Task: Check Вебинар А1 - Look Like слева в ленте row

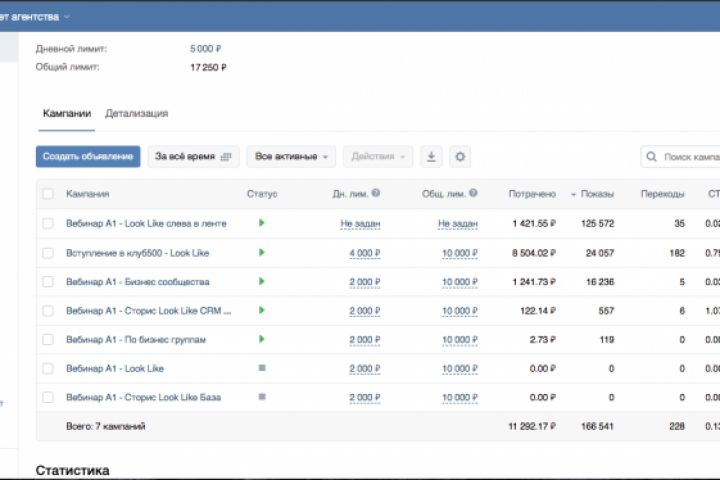Action: (x=48, y=223)
